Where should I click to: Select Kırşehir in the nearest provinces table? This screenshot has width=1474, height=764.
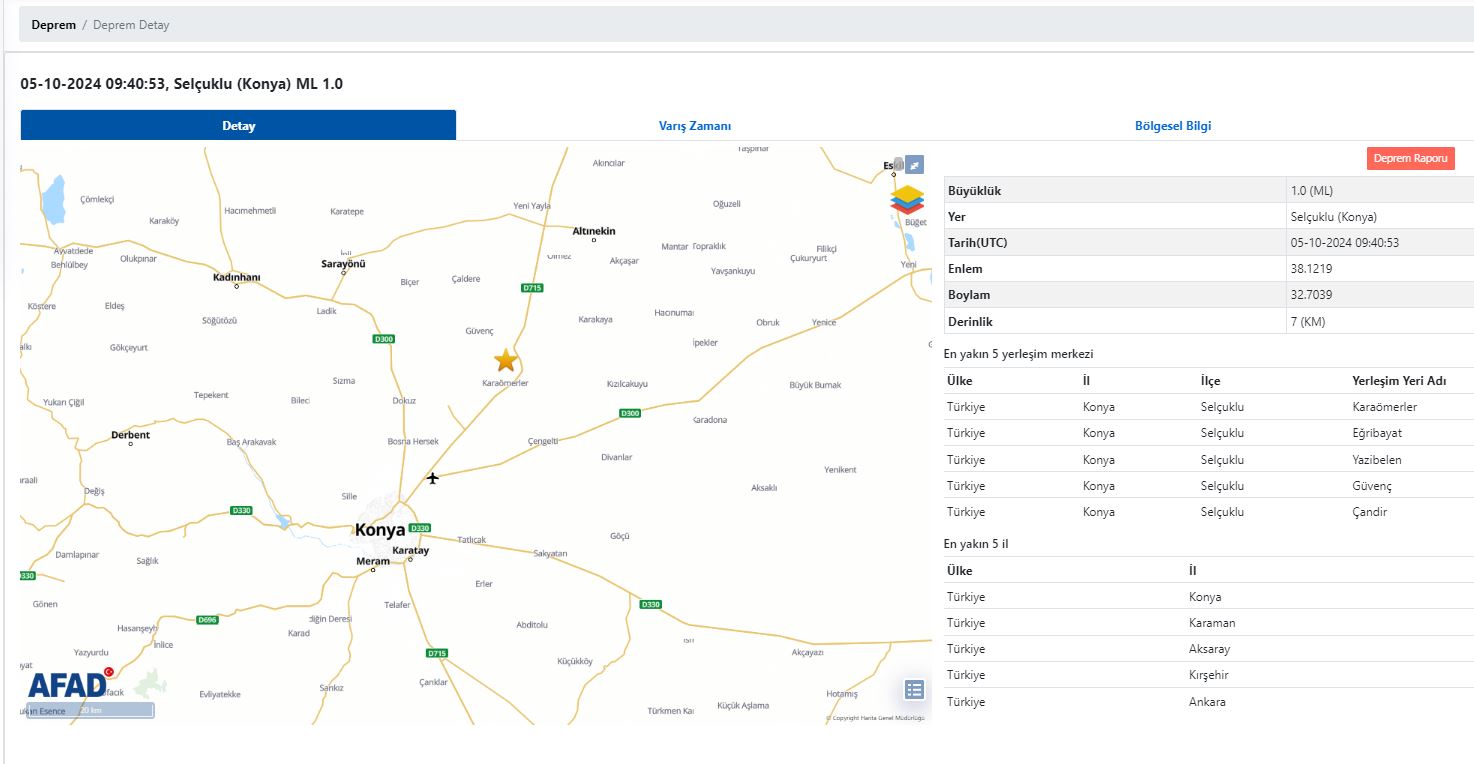1208,675
